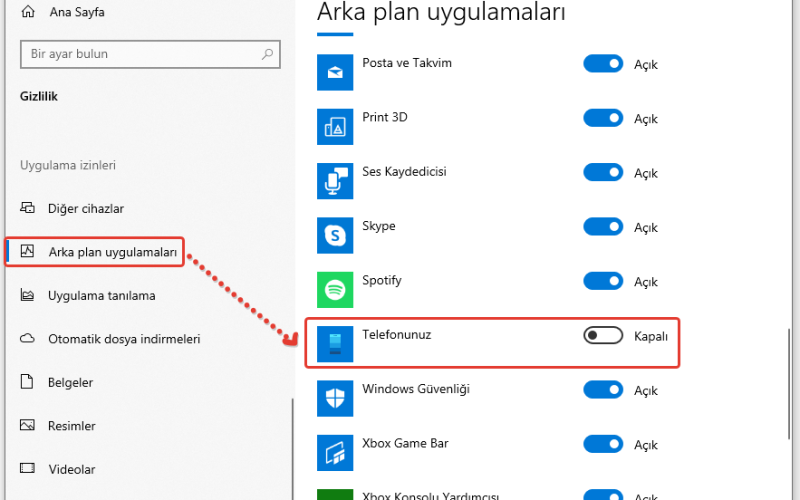
Task: Click the app list vertical scrollbar
Action: (790, 384)
